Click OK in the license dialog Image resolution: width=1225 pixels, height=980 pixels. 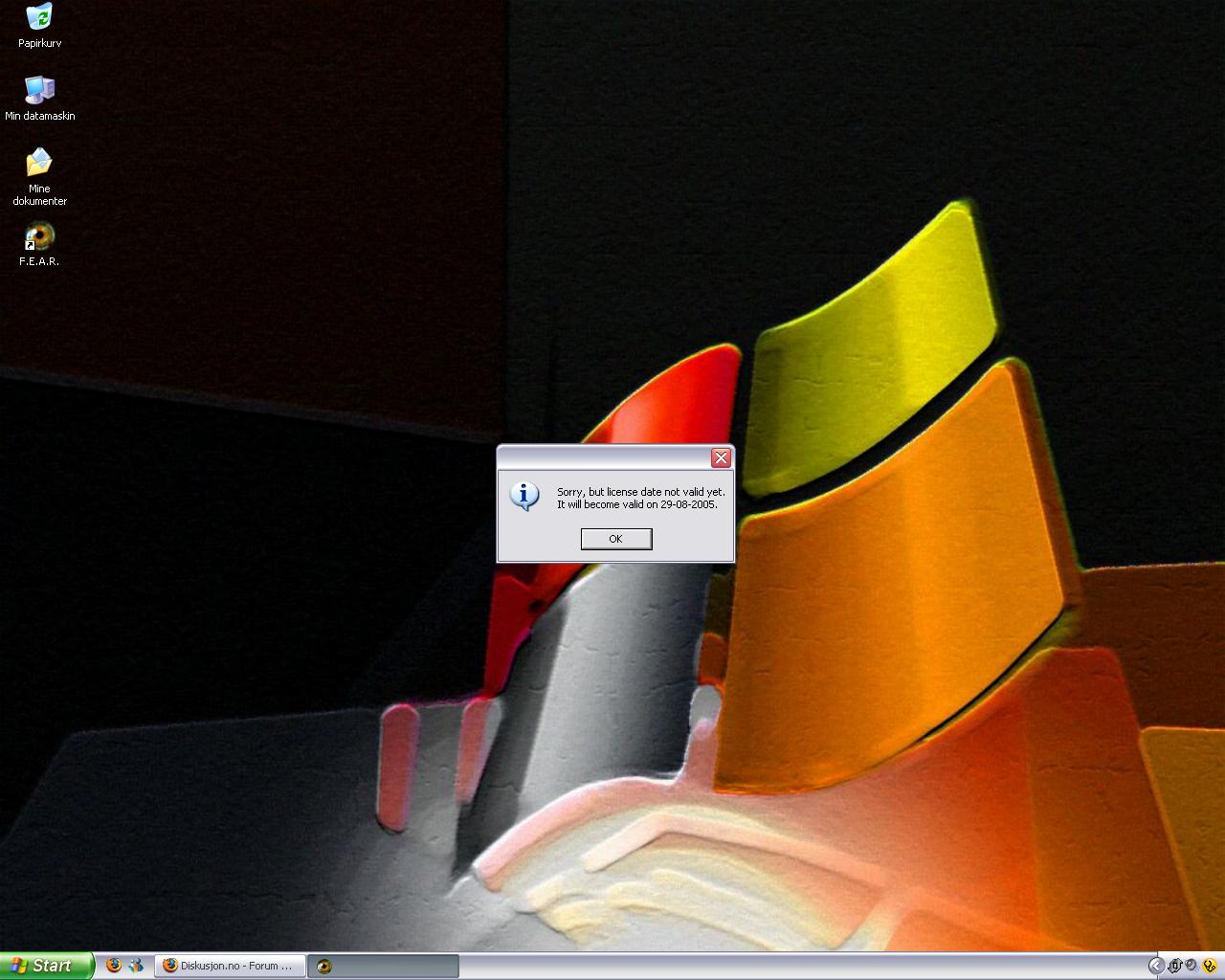tap(616, 539)
